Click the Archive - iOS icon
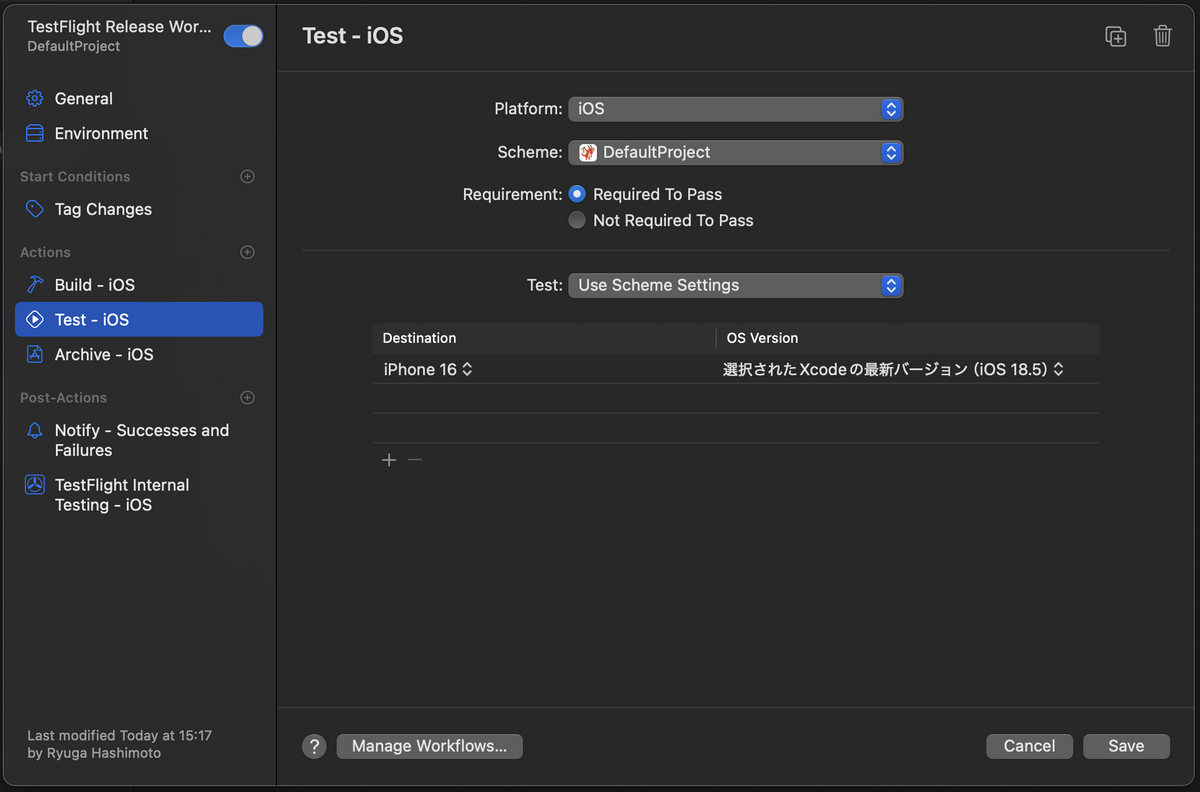1200x792 pixels. point(35,355)
